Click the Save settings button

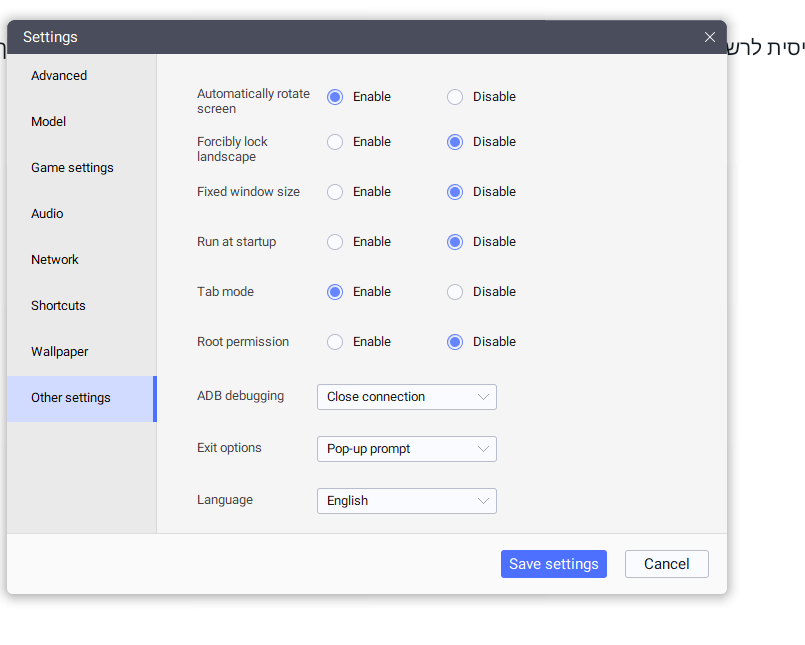point(553,564)
